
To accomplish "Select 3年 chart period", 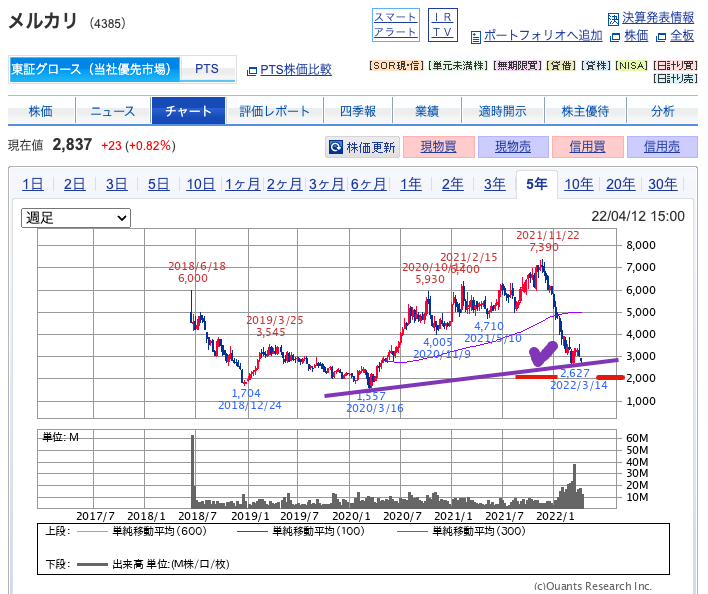I will point(494,184).
